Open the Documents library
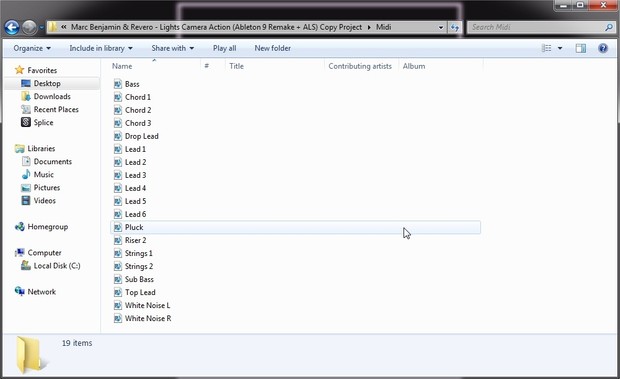The image size is (620, 379). [x=53, y=162]
